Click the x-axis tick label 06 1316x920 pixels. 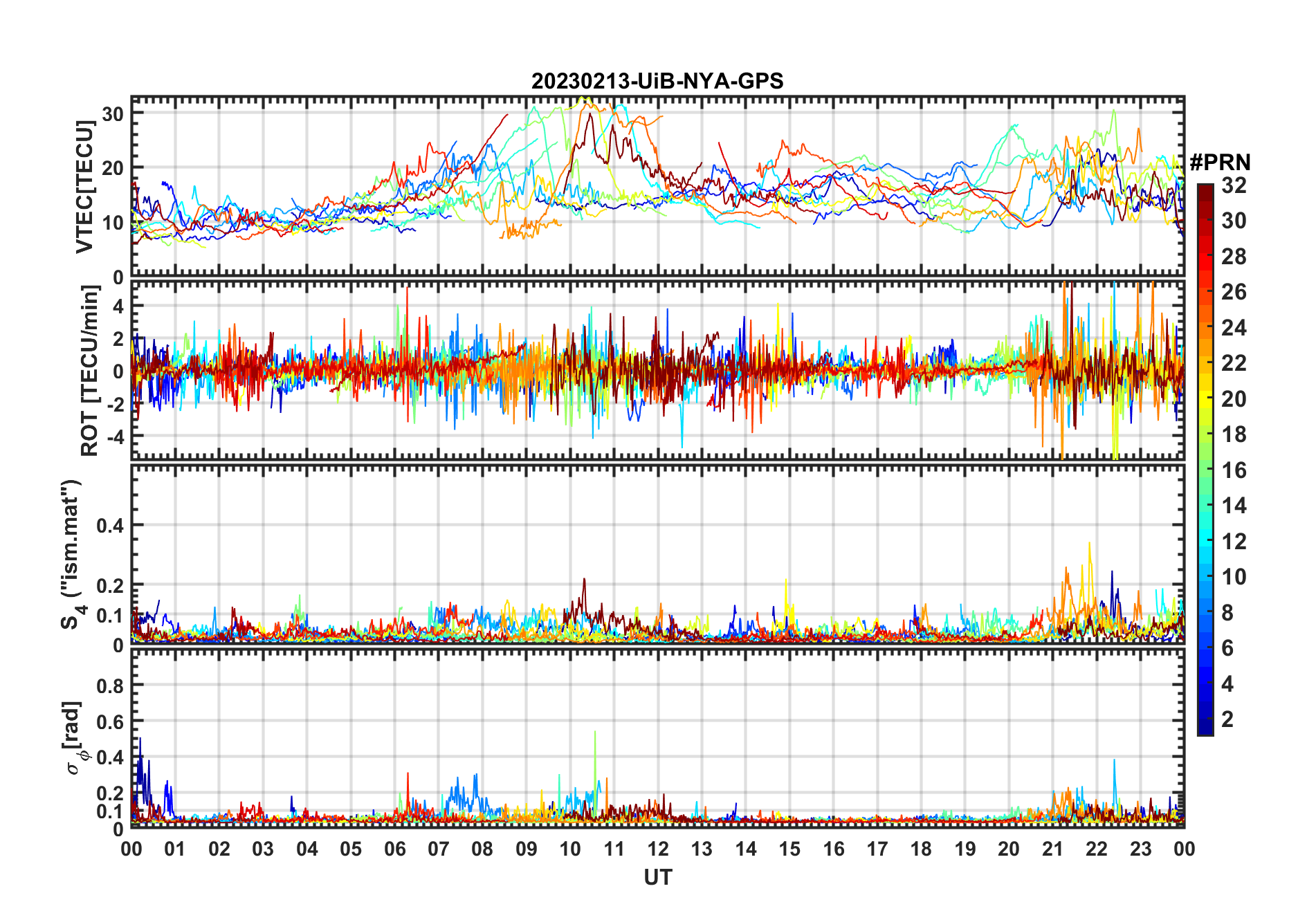click(x=394, y=849)
